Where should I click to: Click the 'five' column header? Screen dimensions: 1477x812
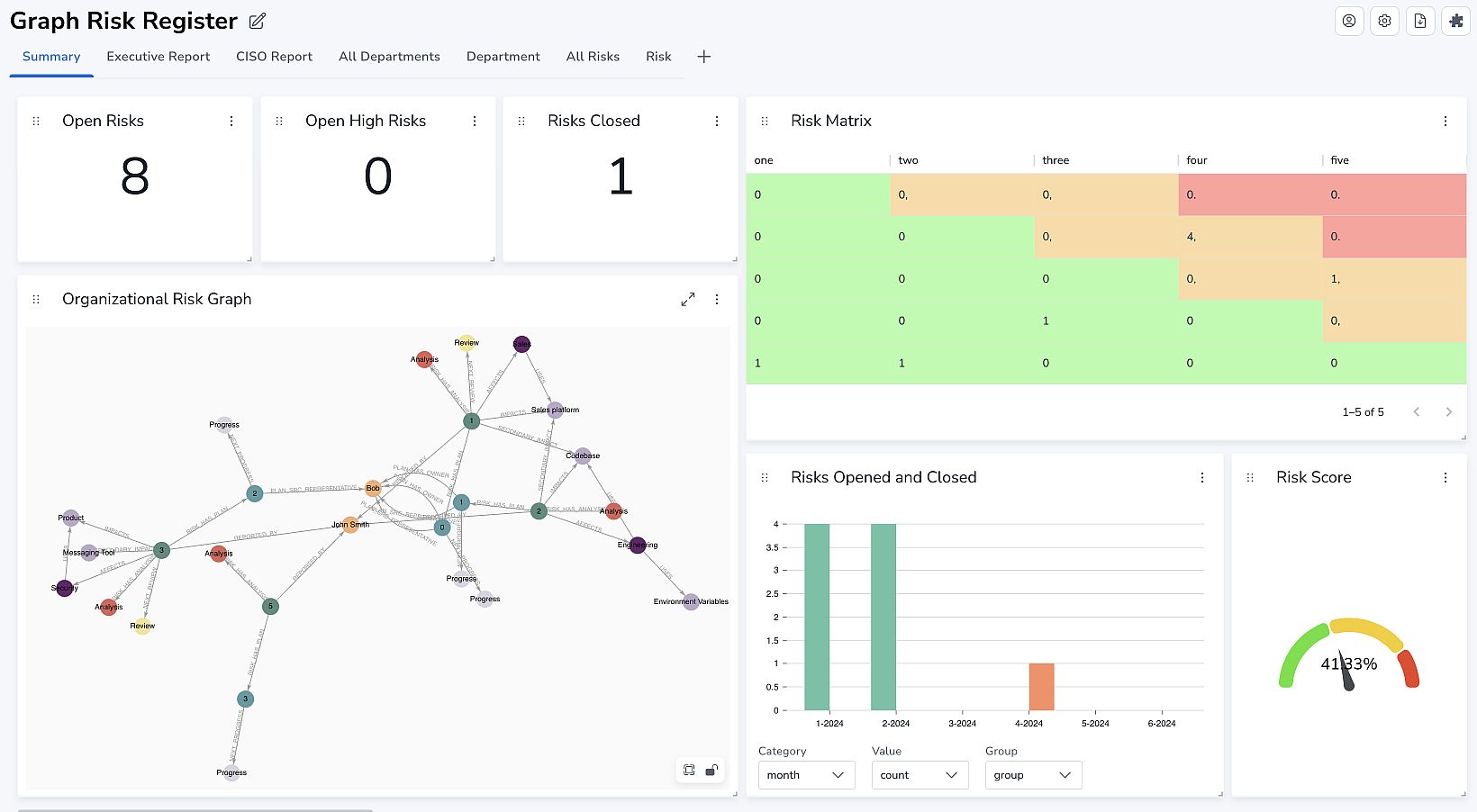click(1340, 160)
